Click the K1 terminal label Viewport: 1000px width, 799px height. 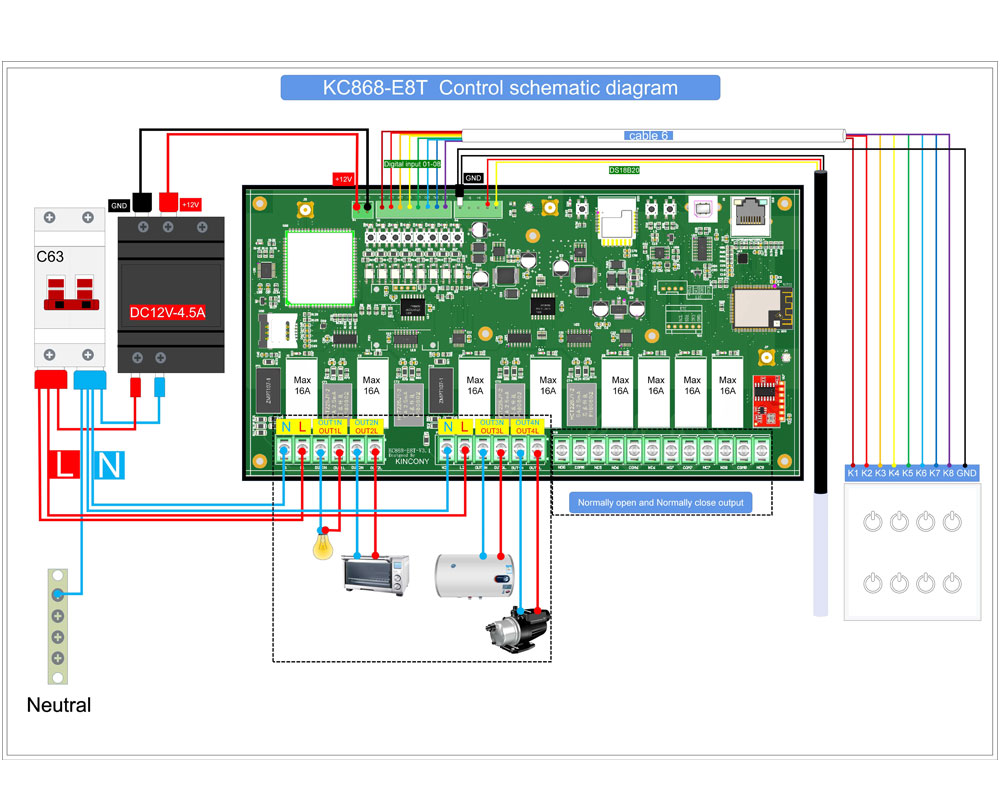(853, 472)
